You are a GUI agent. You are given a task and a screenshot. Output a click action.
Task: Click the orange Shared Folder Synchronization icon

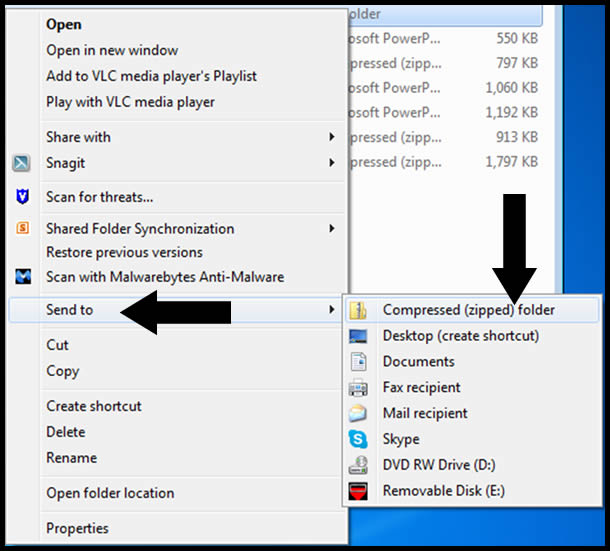click(x=23, y=228)
